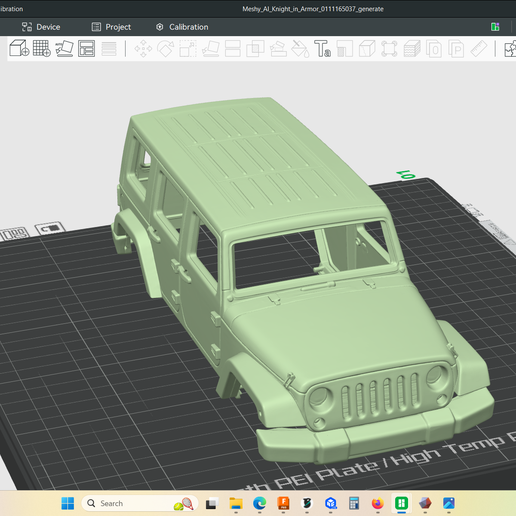The image size is (516, 516).
Task: Click the greyed variable layer height icon
Action: (109, 49)
